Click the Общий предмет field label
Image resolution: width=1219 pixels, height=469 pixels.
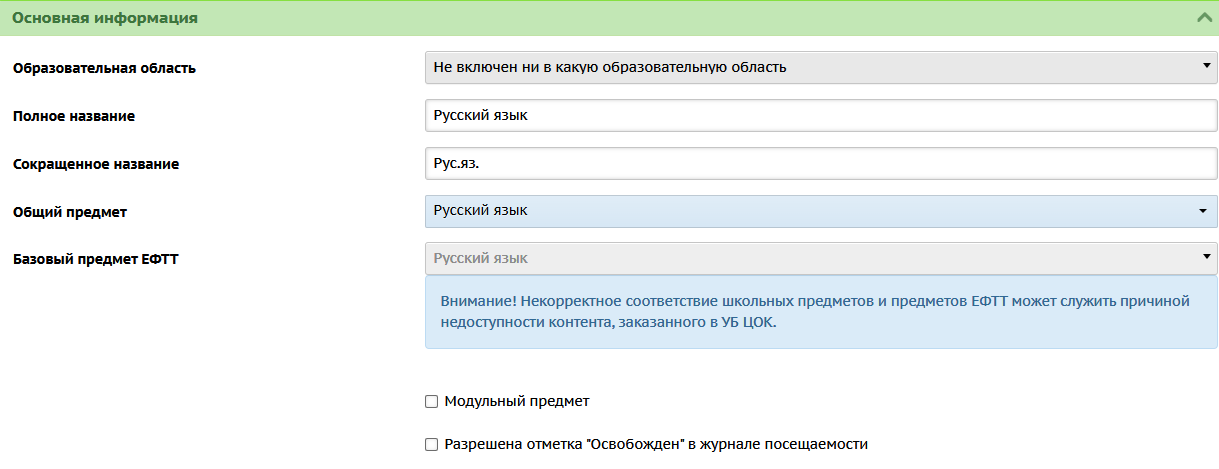tap(70, 212)
